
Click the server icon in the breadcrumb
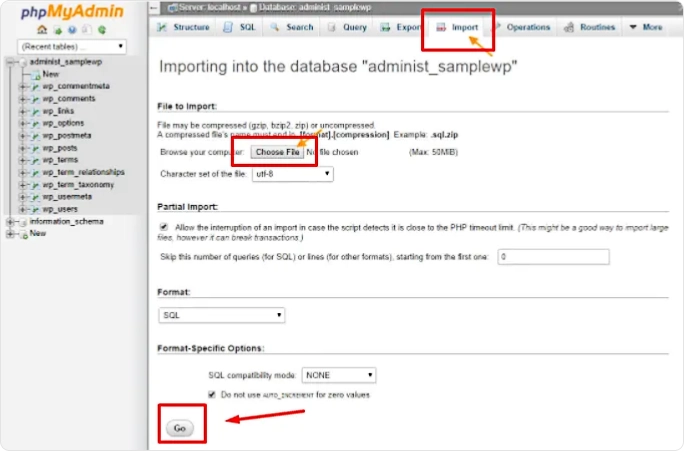pos(173,7)
